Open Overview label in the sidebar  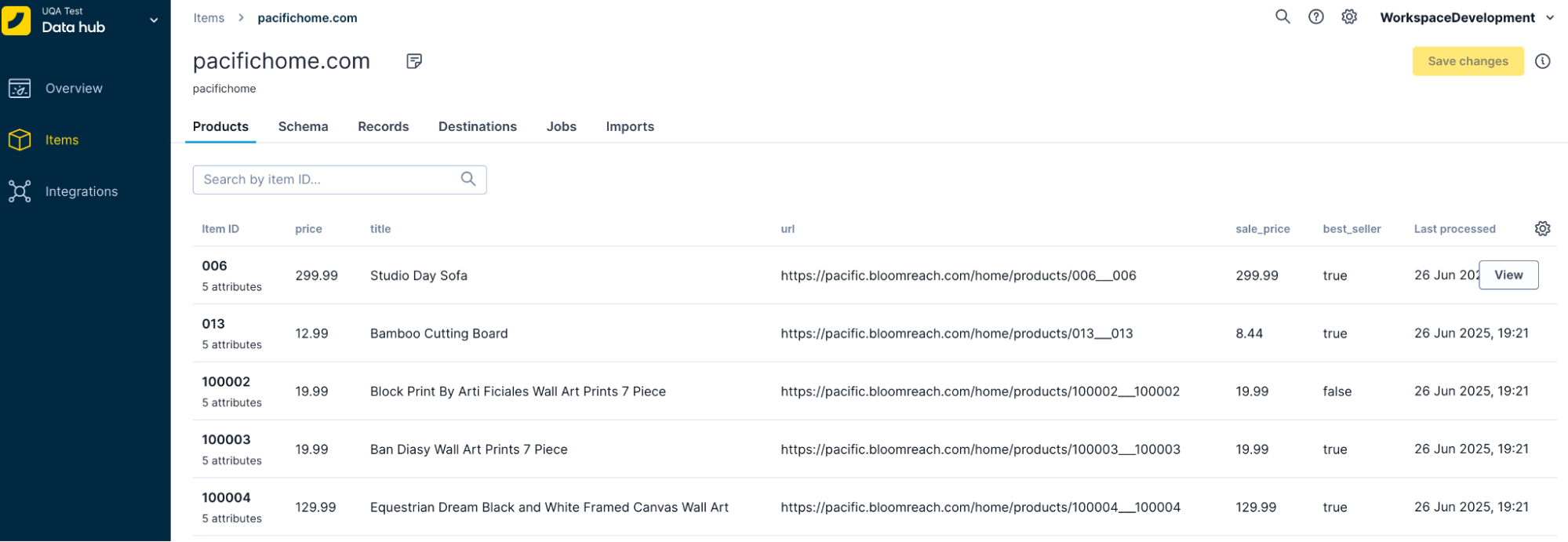(x=74, y=89)
